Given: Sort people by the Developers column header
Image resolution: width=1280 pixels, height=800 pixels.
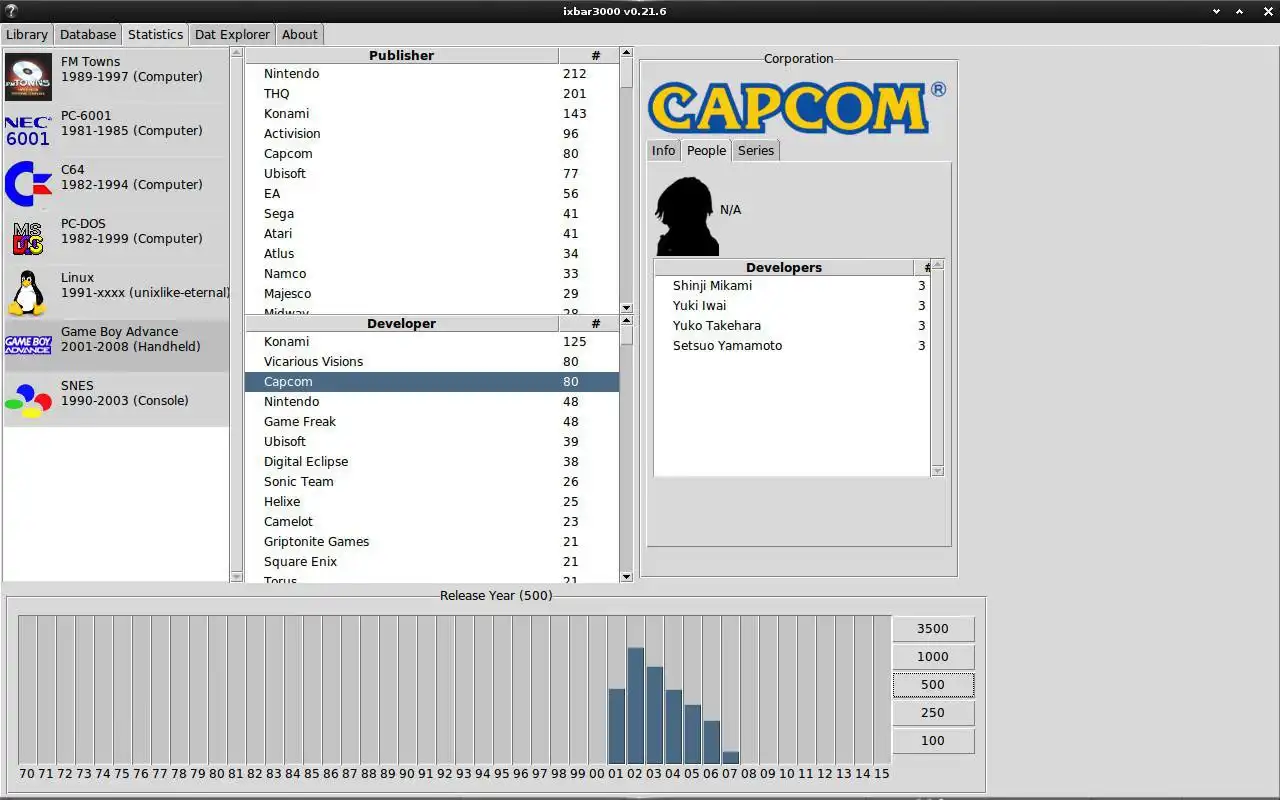Looking at the screenshot, I should [784, 268].
